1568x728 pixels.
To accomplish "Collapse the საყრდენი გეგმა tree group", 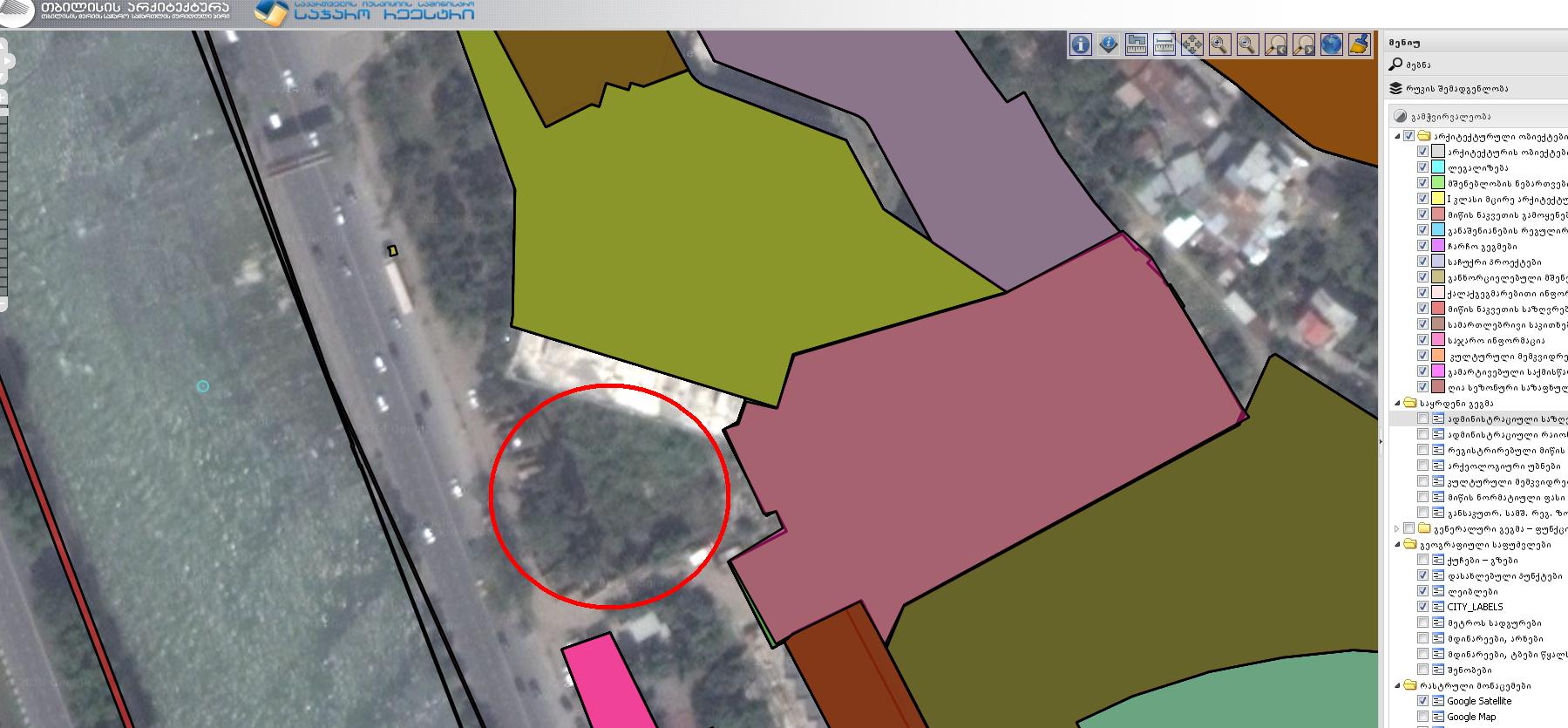I will 1397,403.
